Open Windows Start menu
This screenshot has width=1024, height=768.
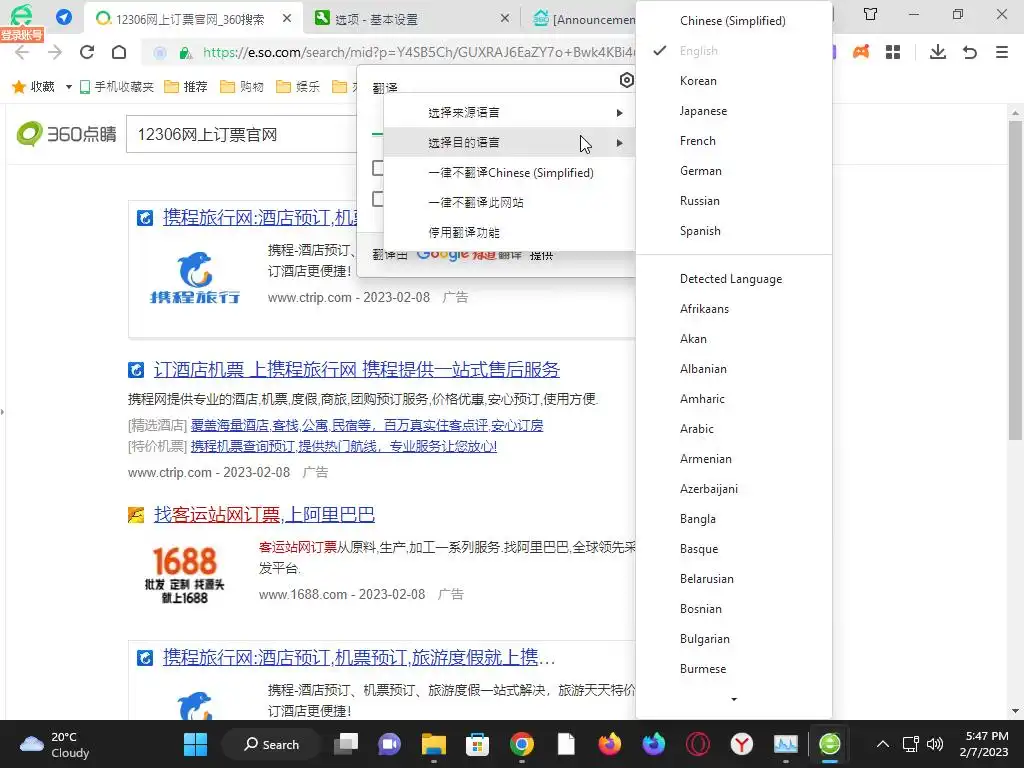tap(195, 744)
